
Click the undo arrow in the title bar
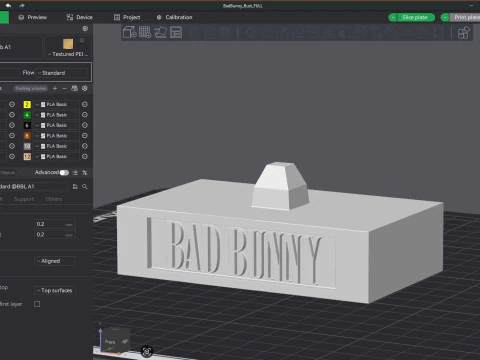pos(8,5)
